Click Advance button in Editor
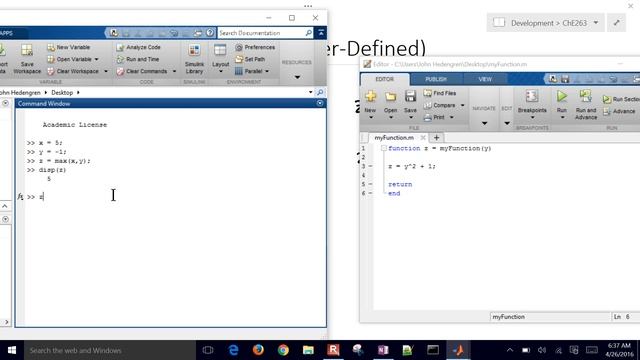This screenshot has height=360, width=640. coord(620,111)
